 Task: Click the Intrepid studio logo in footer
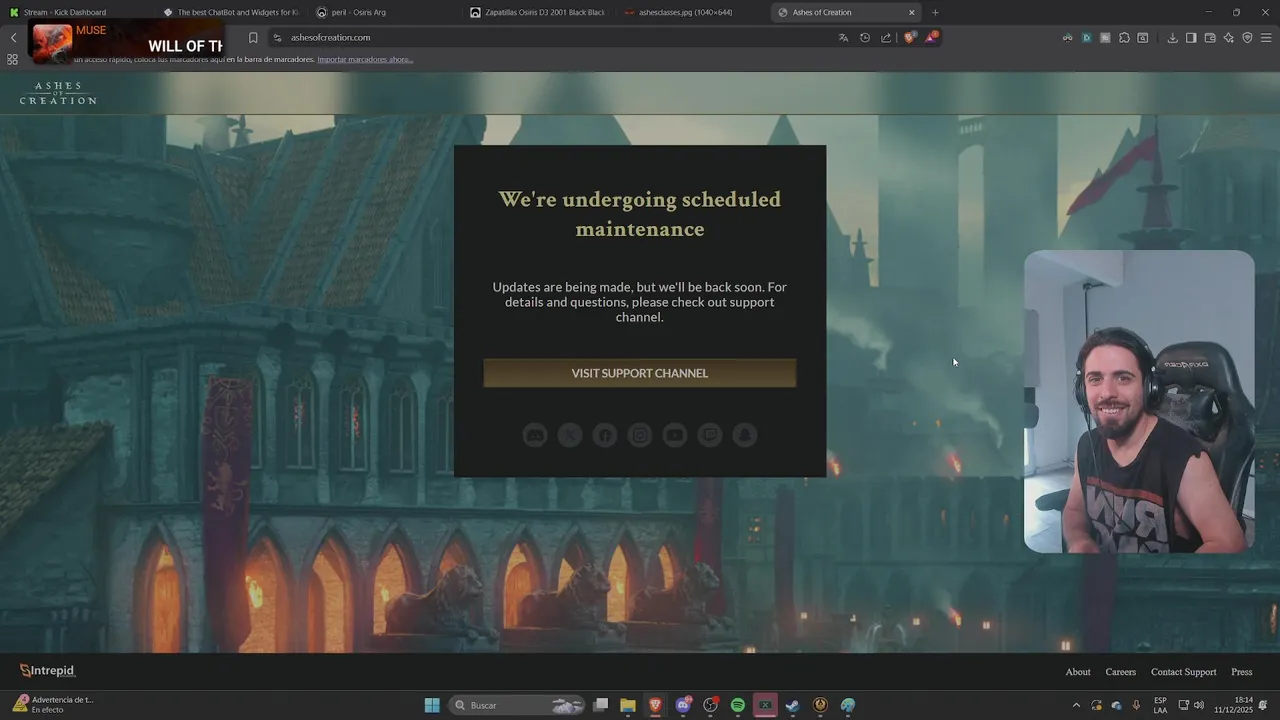[x=47, y=671]
